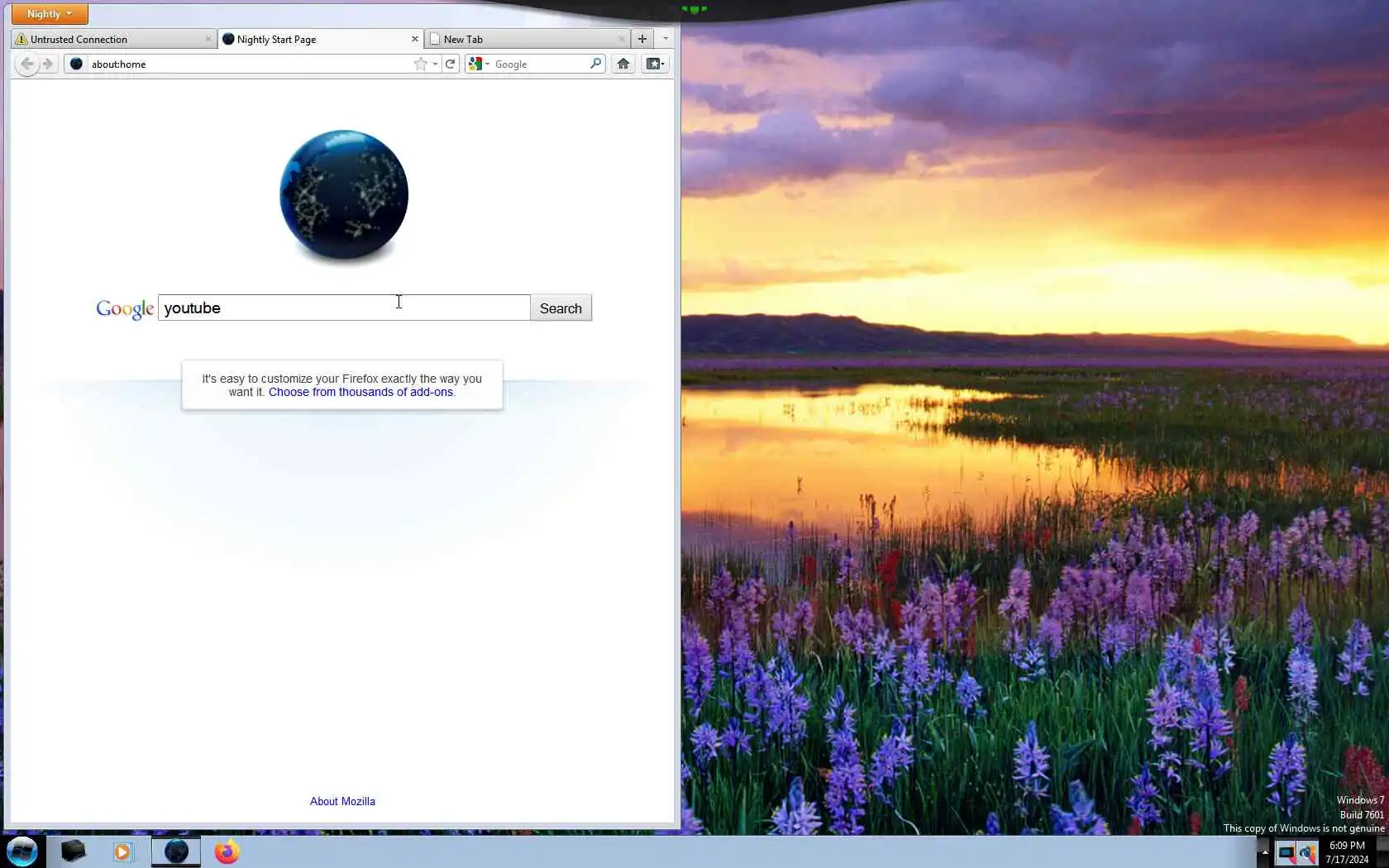Viewport: 1389px width, 868px height.
Task: Click the site identity globe in the address bar
Action: 76,64
